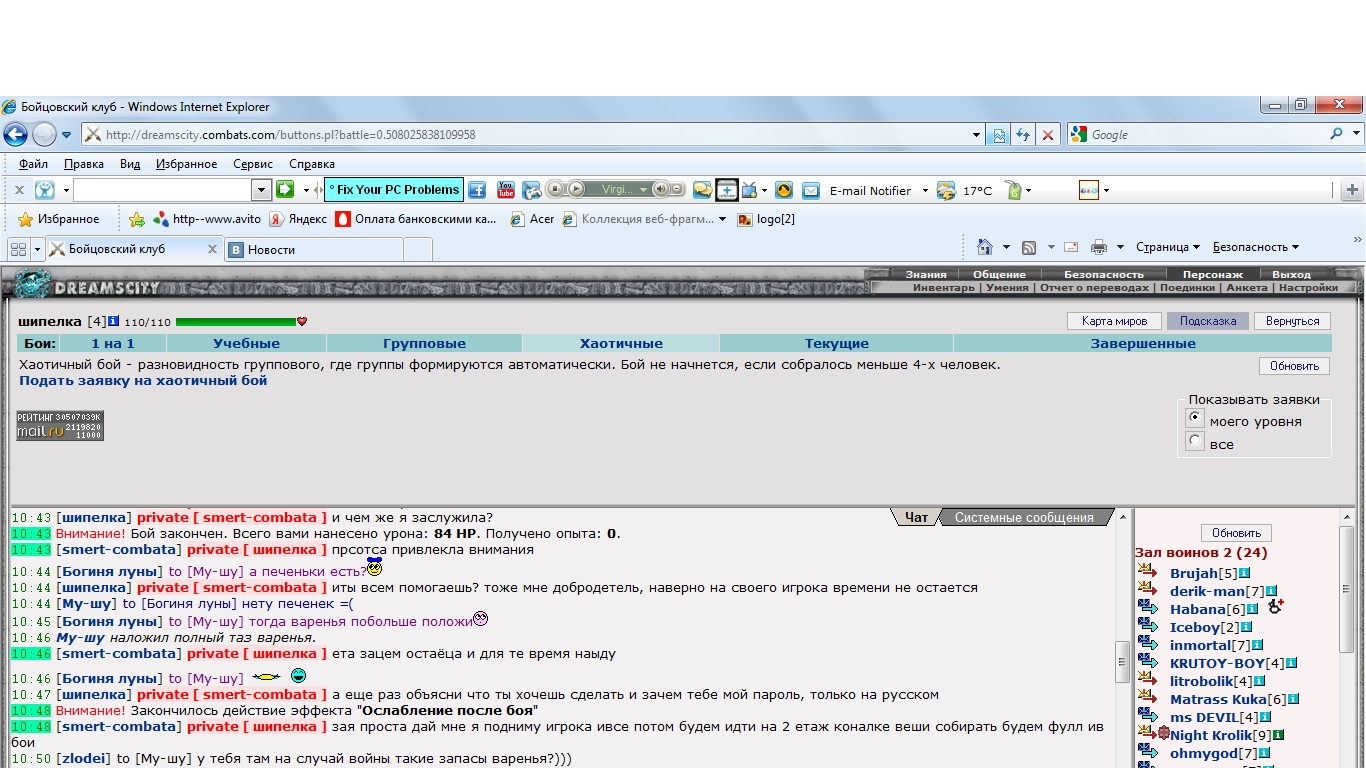Open the Google search provider dropdown
Image resolution: width=1366 pixels, height=768 pixels.
(x=1356, y=134)
